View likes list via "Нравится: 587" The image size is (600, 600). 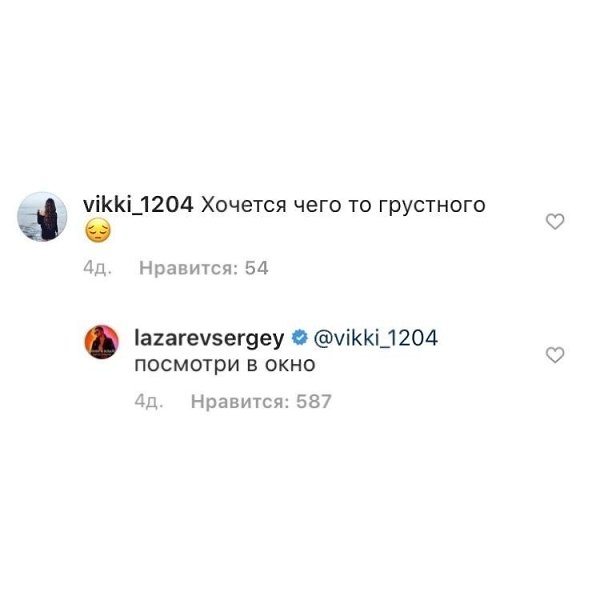pos(261,401)
